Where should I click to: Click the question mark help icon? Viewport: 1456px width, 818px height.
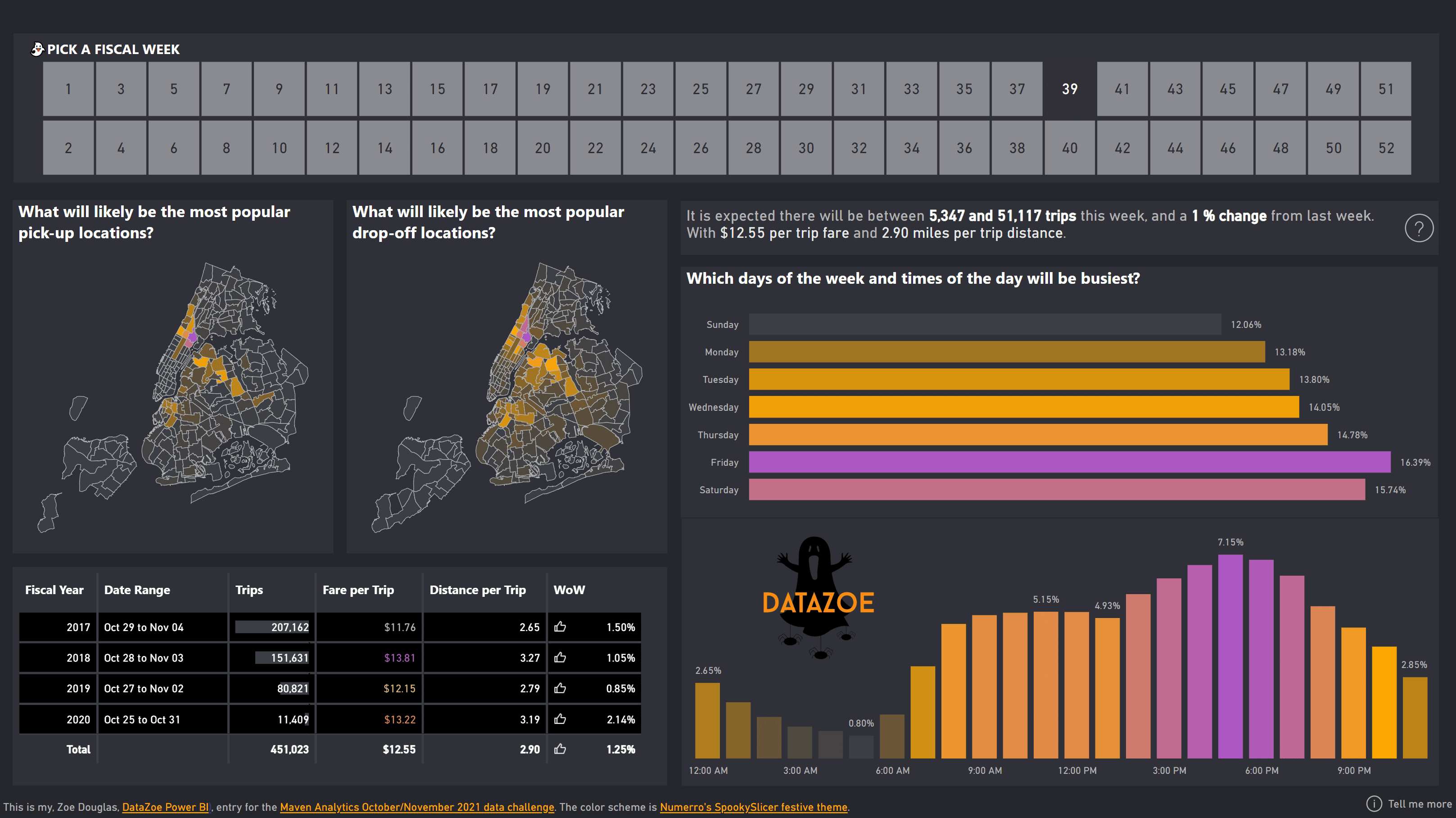[1418, 228]
